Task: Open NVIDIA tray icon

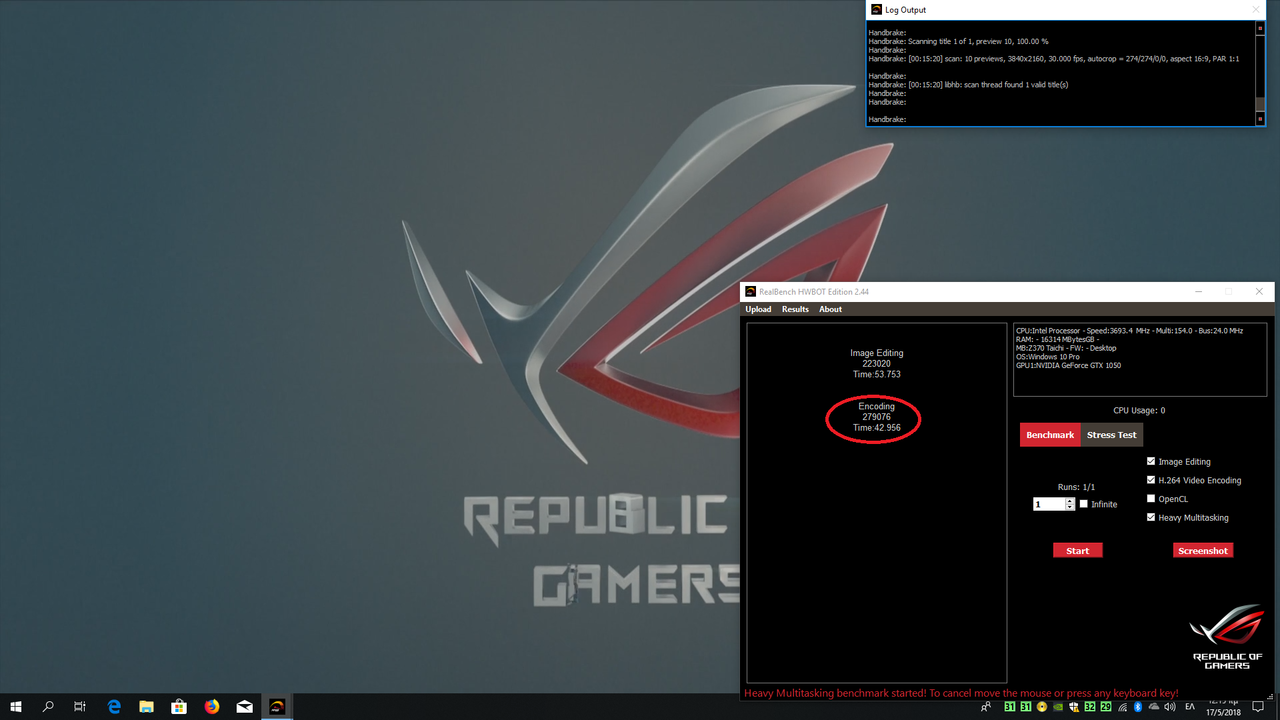Action: [x=1058, y=707]
